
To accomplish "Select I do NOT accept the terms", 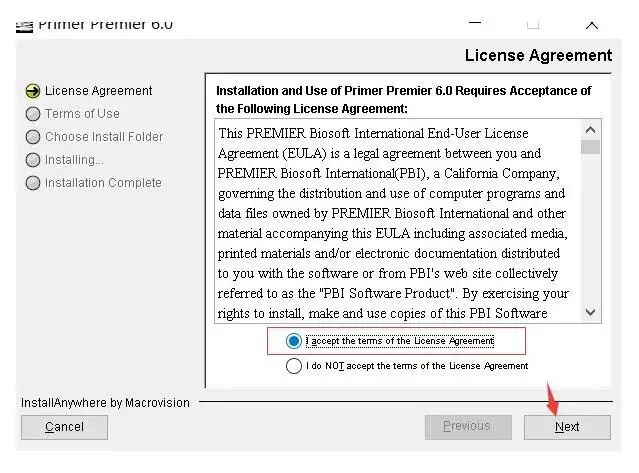I will point(293,366).
